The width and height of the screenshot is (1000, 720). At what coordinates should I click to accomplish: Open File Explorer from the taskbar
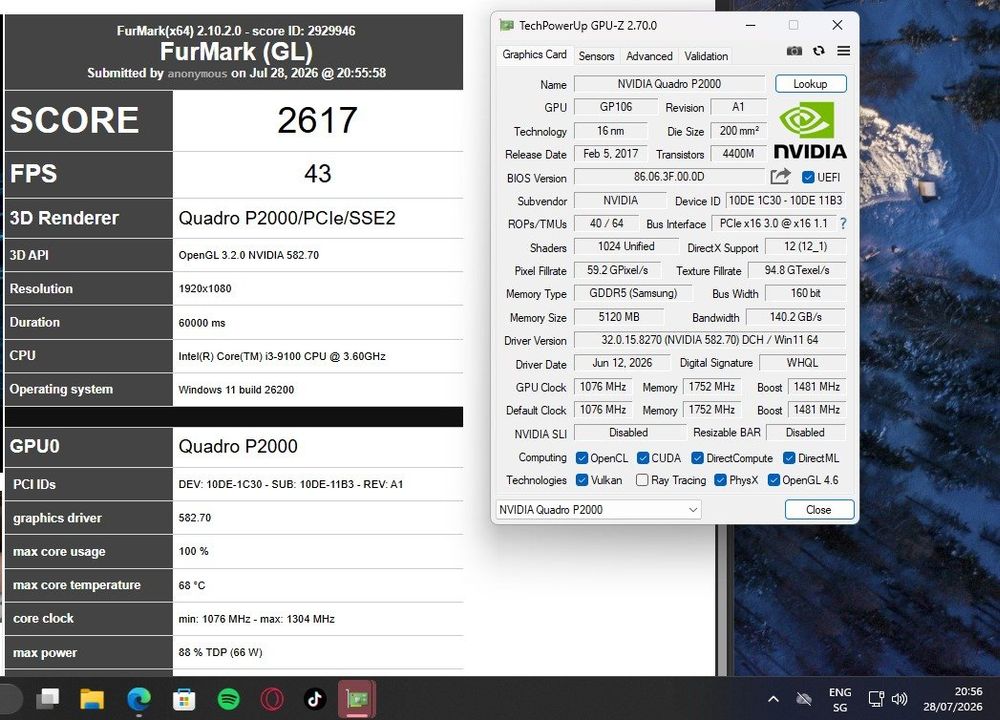click(92, 699)
